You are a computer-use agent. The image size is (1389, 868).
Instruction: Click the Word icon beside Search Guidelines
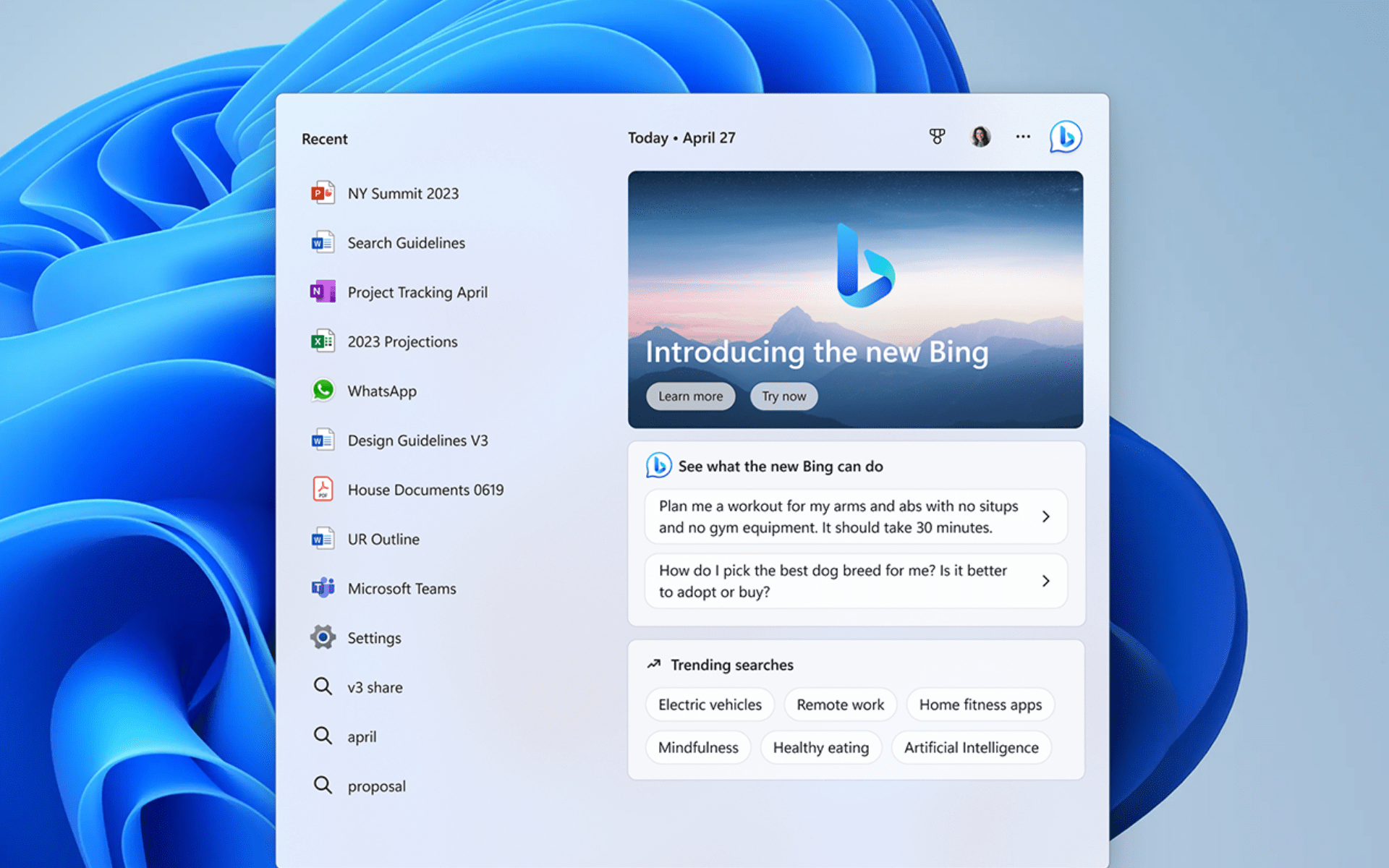click(x=323, y=242)
